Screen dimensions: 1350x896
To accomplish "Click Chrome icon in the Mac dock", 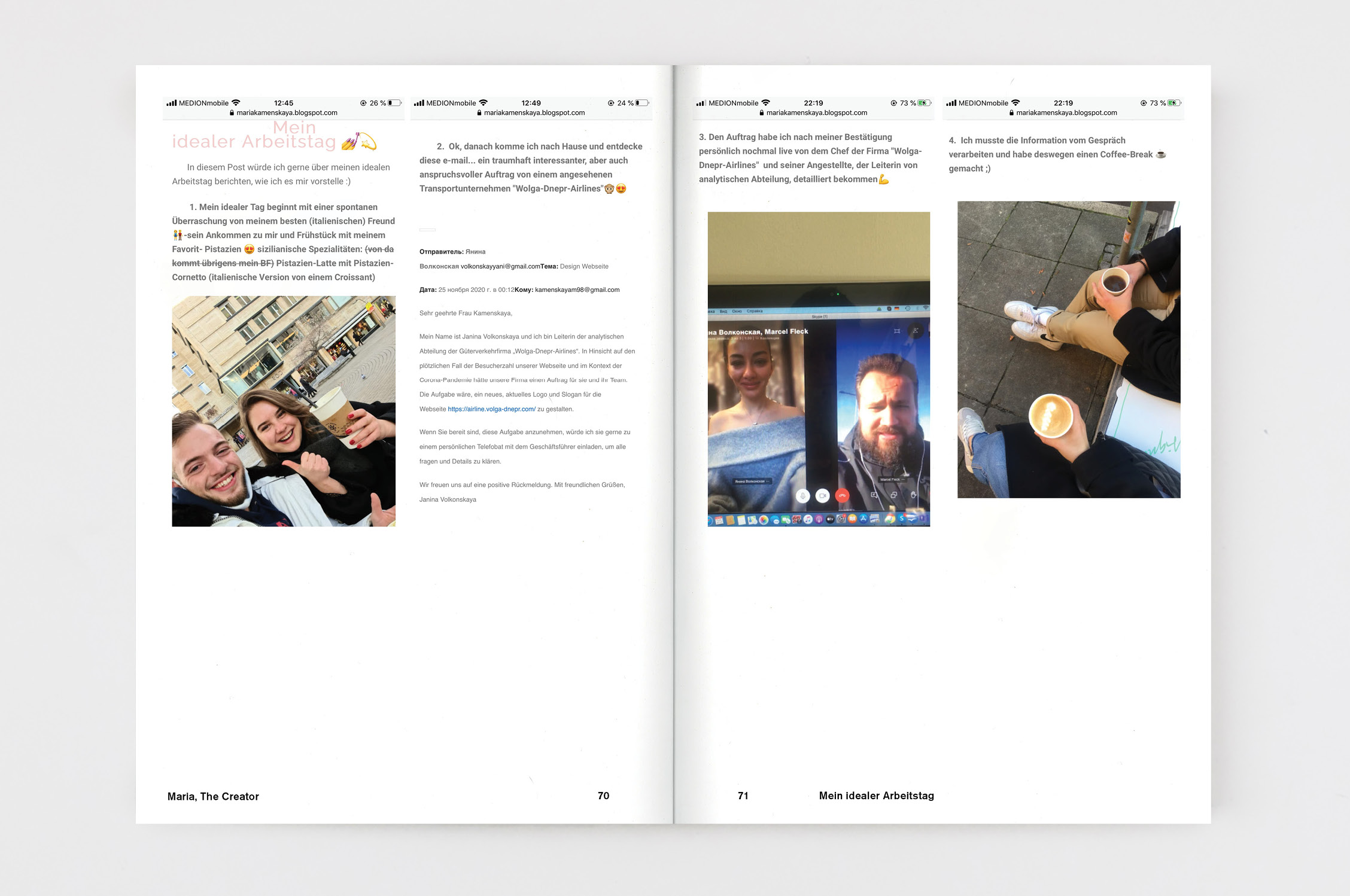I will pyautogui.click(x=890, y=519).
